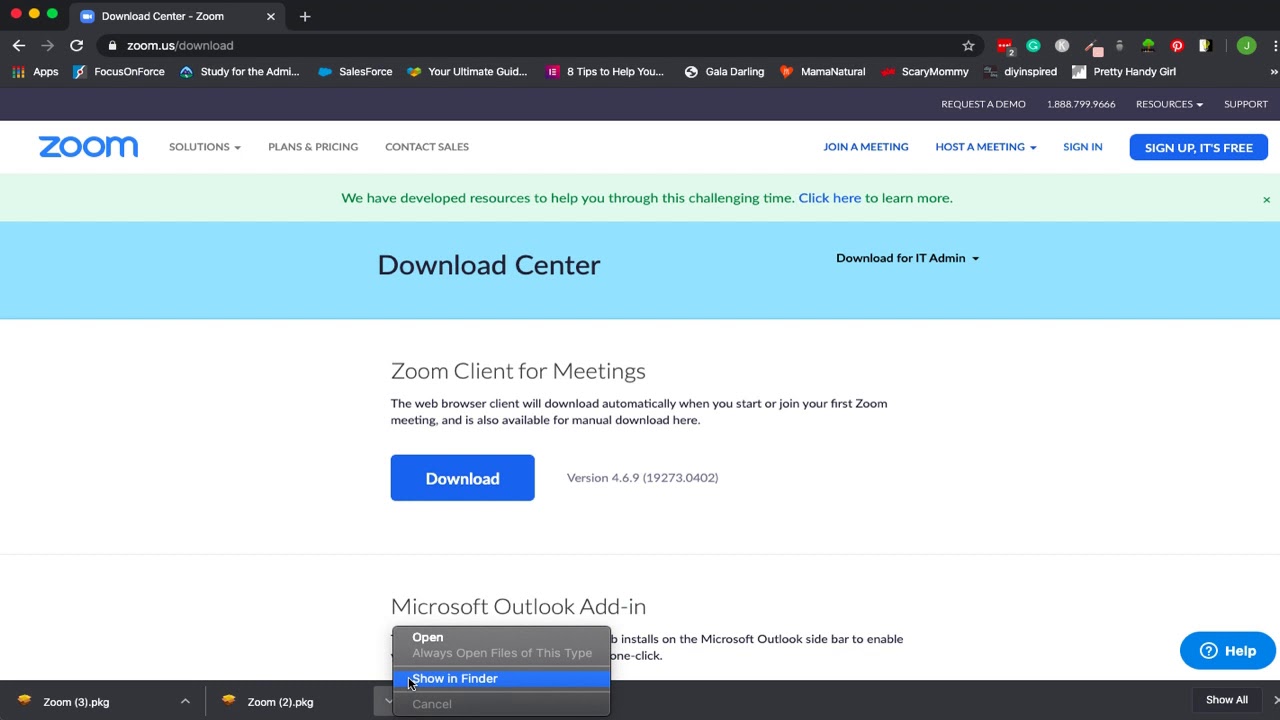Open the Pinterest extension icon
The height and width of the screenshot is (720, 1280).
click(x=1177, y=45)
